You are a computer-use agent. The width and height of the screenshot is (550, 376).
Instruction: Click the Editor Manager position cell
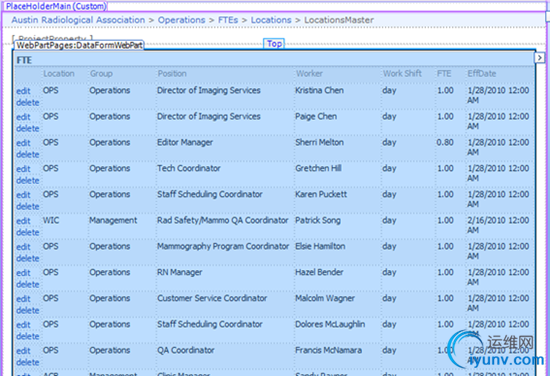pos(185,142)
